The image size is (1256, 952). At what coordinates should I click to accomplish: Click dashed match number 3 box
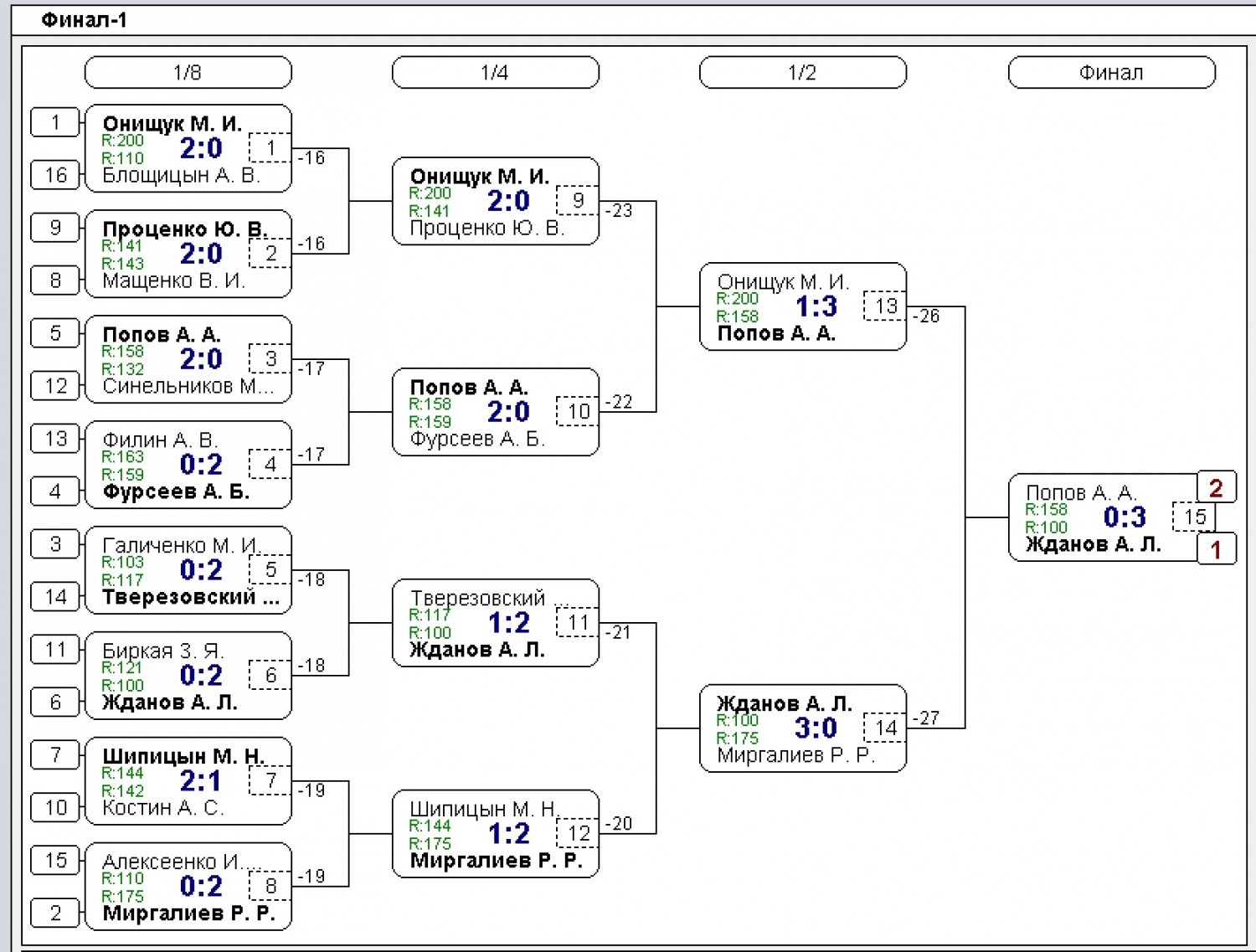[270, 359]
